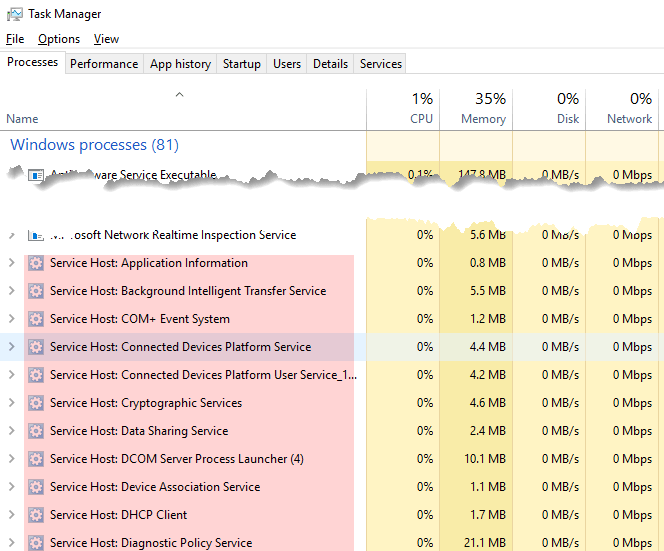Viewport: 664px width, 551px height.
Task: Switch to the Performance tab
Action: click(x=104, y=63)
